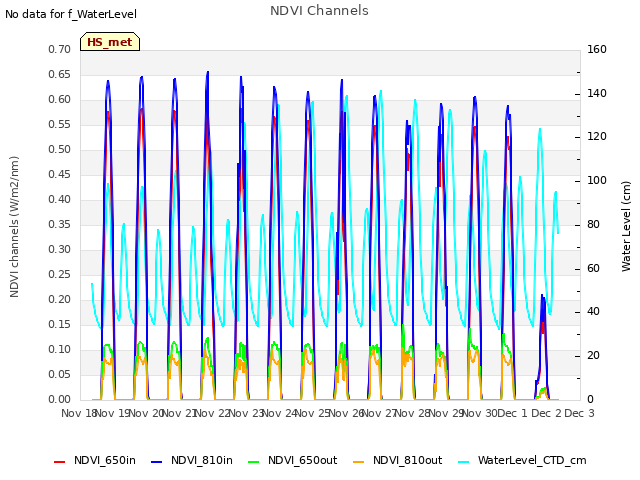Click the Nov 25 date axis label
Image resolution: width=640 pixels, height=480 pixels.
[x=313, y=413]
